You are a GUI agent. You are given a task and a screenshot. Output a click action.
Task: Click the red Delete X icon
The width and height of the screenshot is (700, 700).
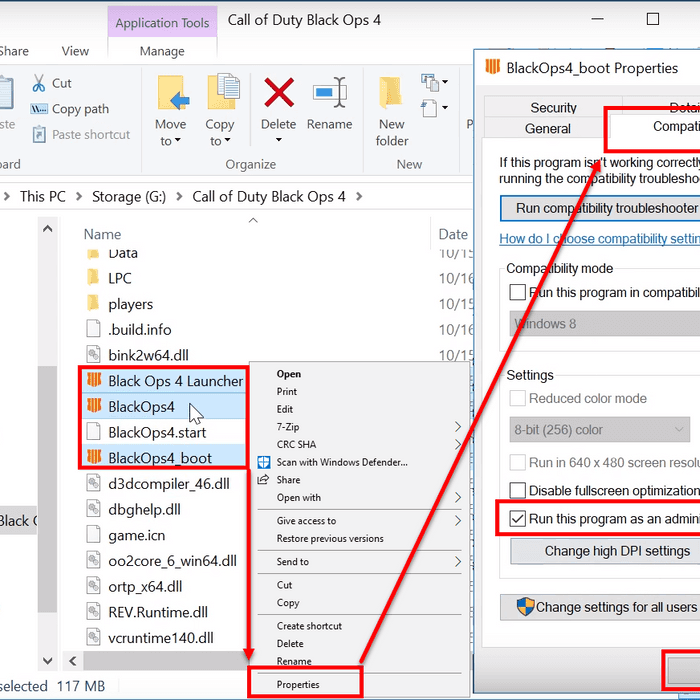pos(279,92)
